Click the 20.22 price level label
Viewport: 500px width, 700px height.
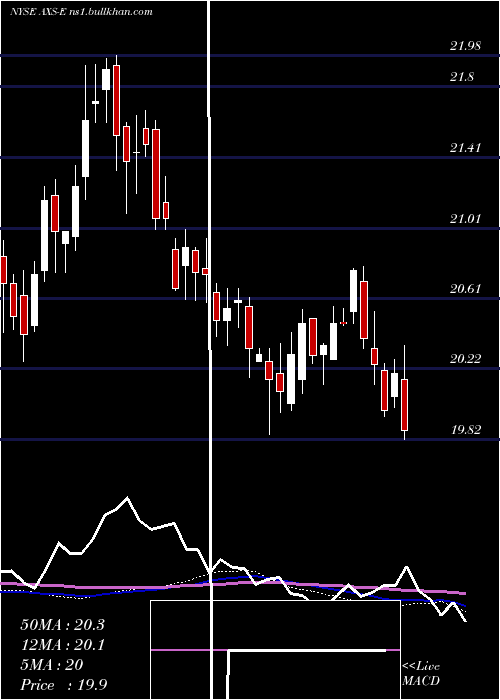465,359
